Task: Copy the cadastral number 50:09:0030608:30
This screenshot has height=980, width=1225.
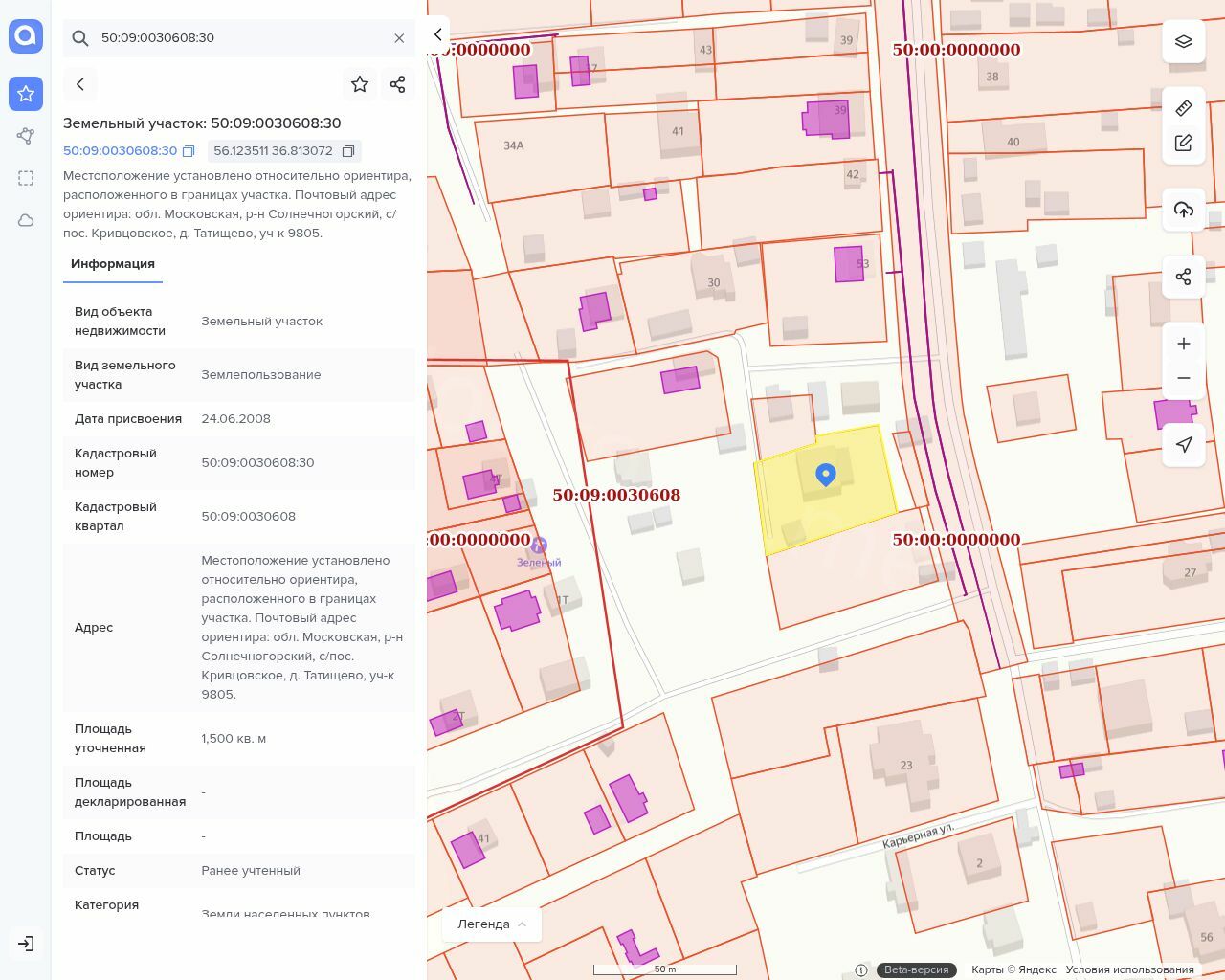Action: point(189,151)
